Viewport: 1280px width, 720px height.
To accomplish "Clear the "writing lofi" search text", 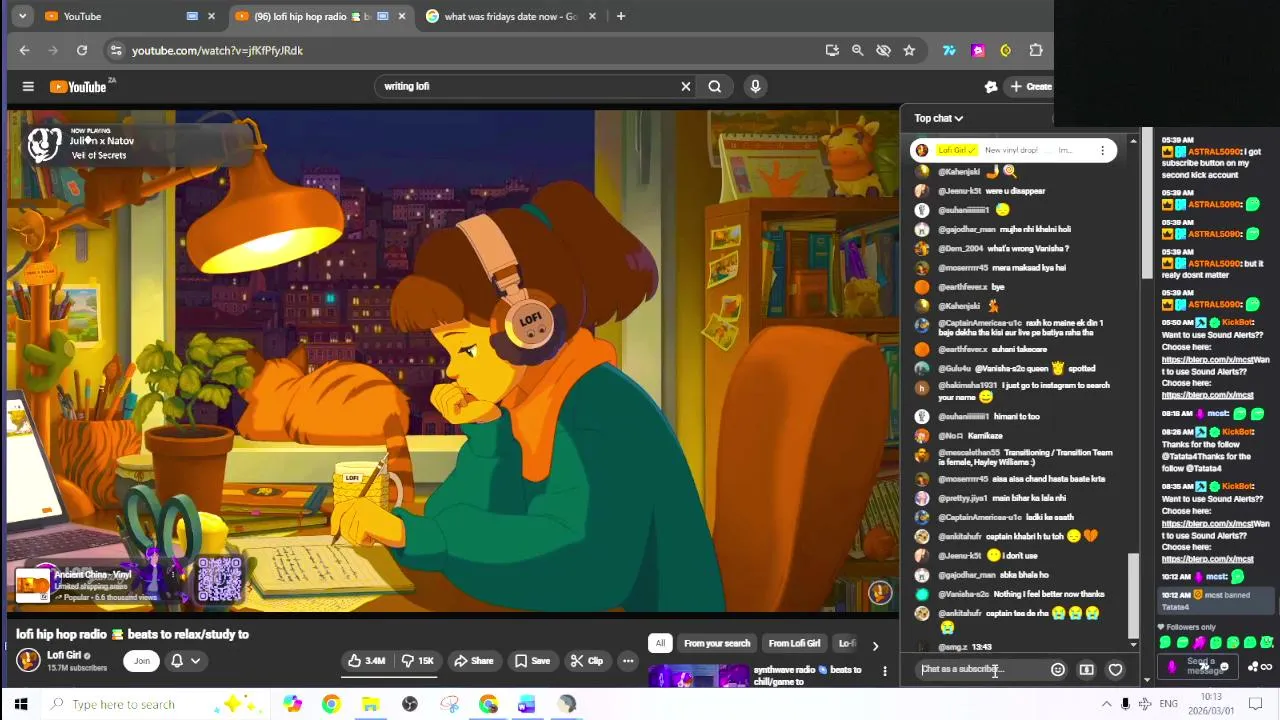I will click(x=685, y=86).
